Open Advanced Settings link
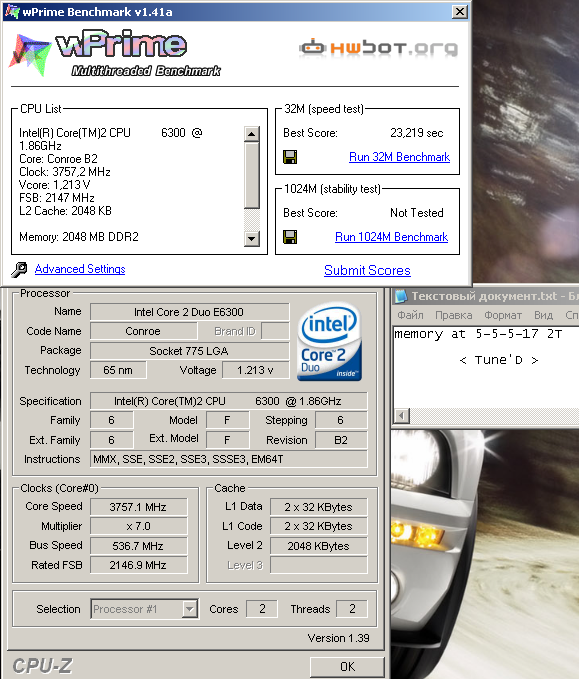Viewport: 579px width, 679px height. point(80,269)
